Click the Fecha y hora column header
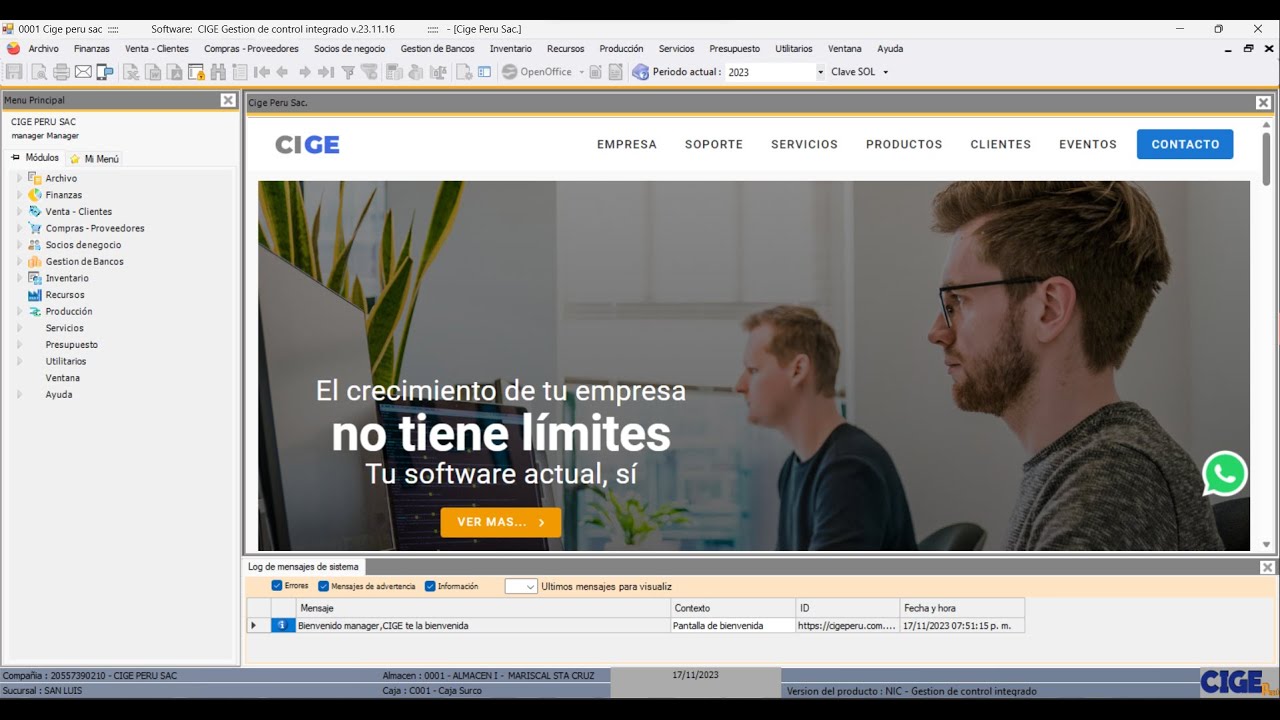The image size is (1280, 720). (x=962, y=608)
